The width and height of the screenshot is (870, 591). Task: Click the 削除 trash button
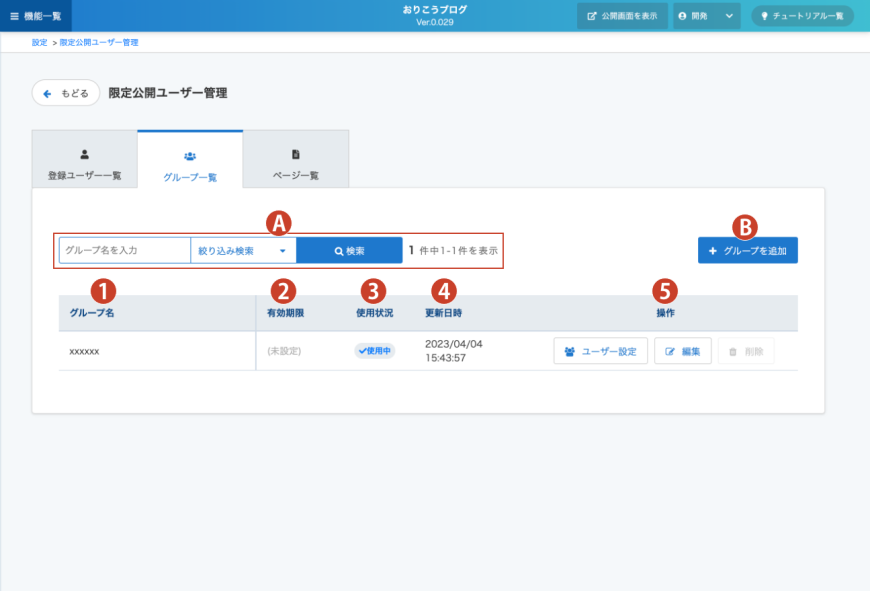pyautogui.click(x=745, y=351)
